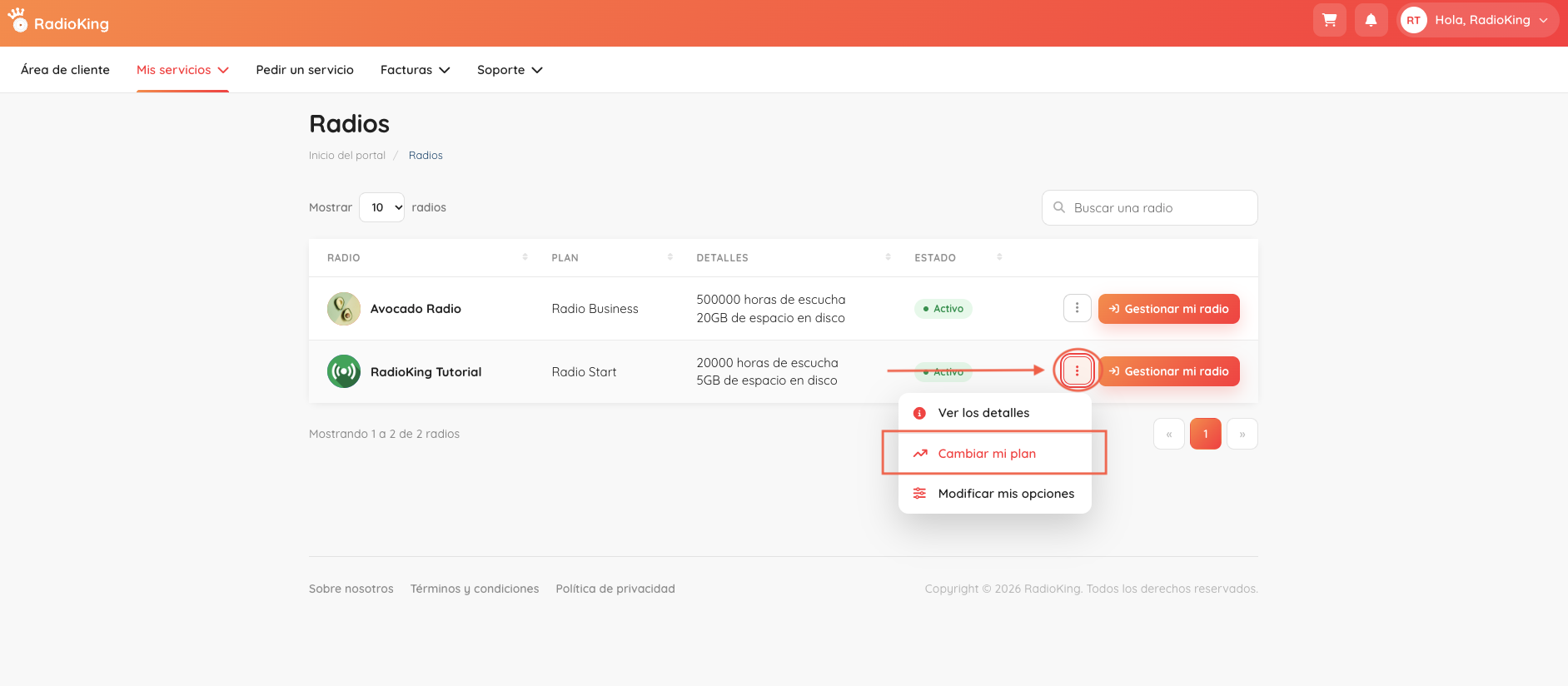1568x686 pixels.
Task: Click the Avocado Radio avatar
Action: (x=344, y=309)
